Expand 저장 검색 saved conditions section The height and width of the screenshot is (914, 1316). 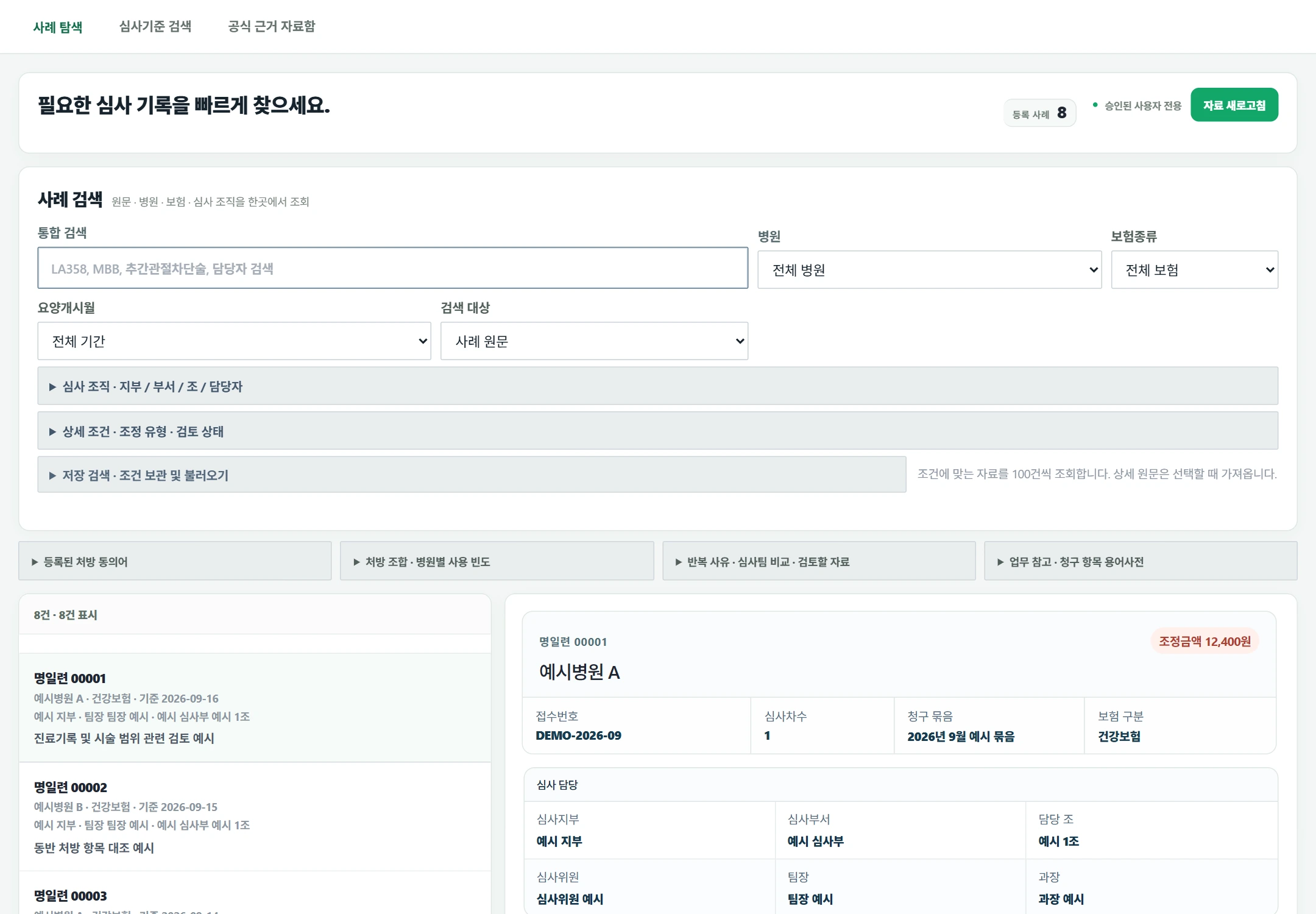pos(472,475)
